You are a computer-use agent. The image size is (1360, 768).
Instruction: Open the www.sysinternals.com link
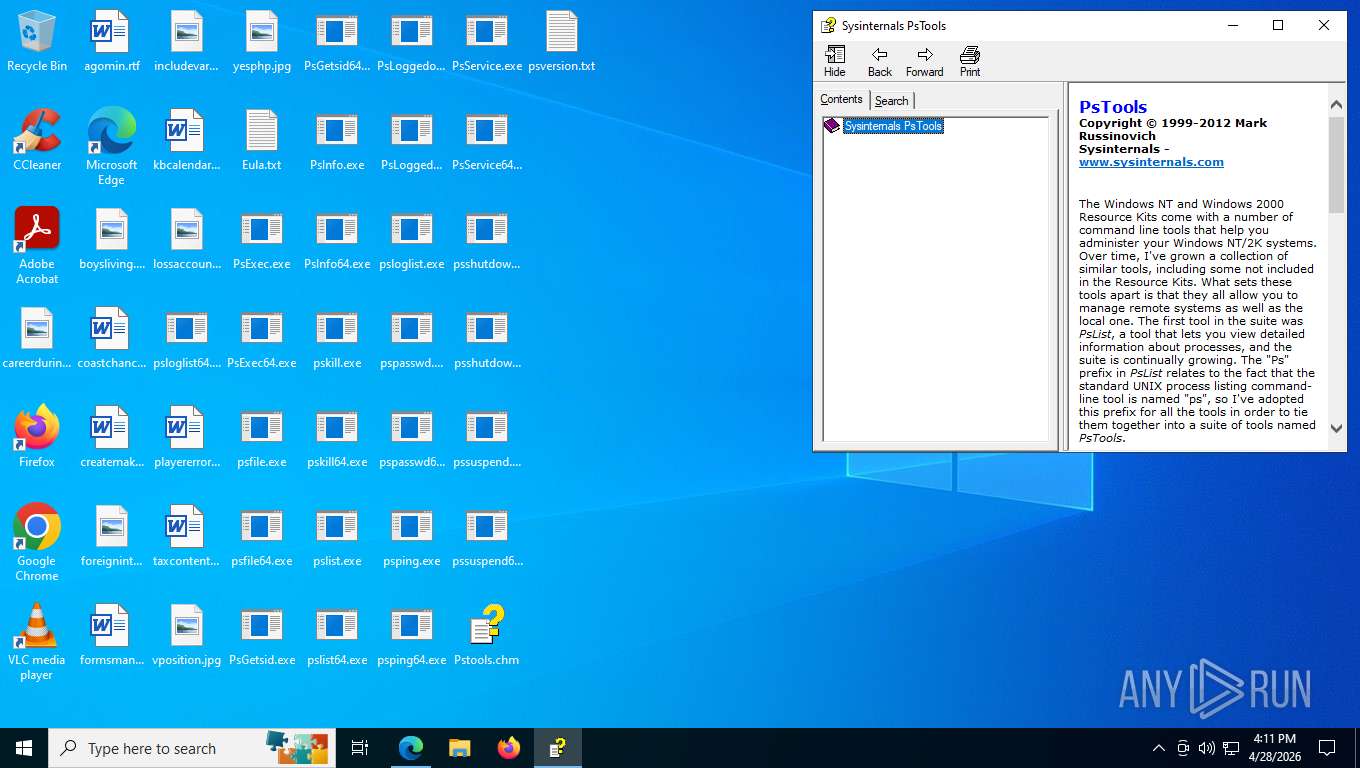1151,162
